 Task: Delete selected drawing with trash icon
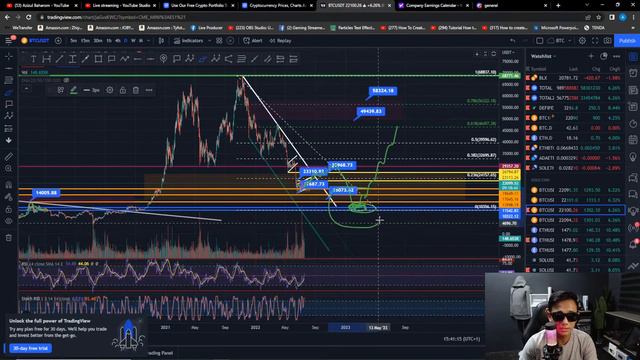[136, 90]
